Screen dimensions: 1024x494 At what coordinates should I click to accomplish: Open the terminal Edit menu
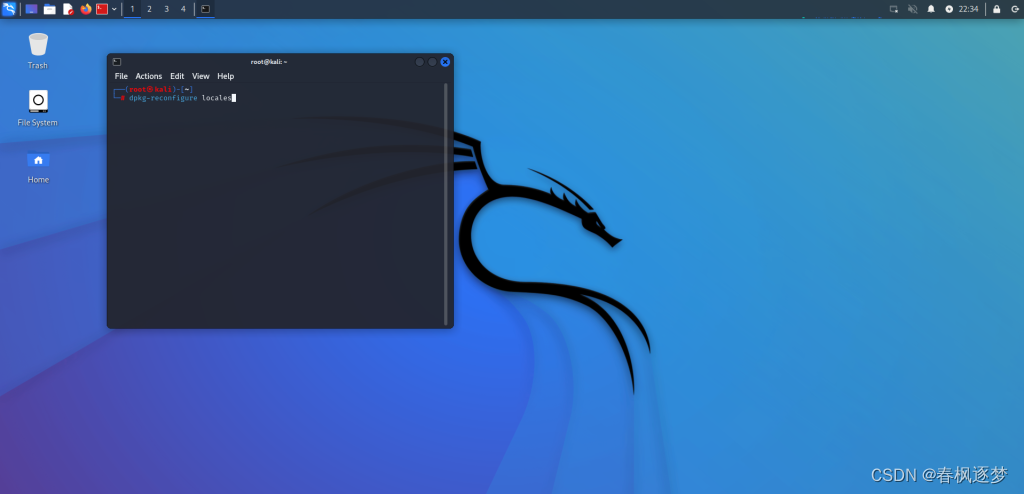(x=177, y=76)
